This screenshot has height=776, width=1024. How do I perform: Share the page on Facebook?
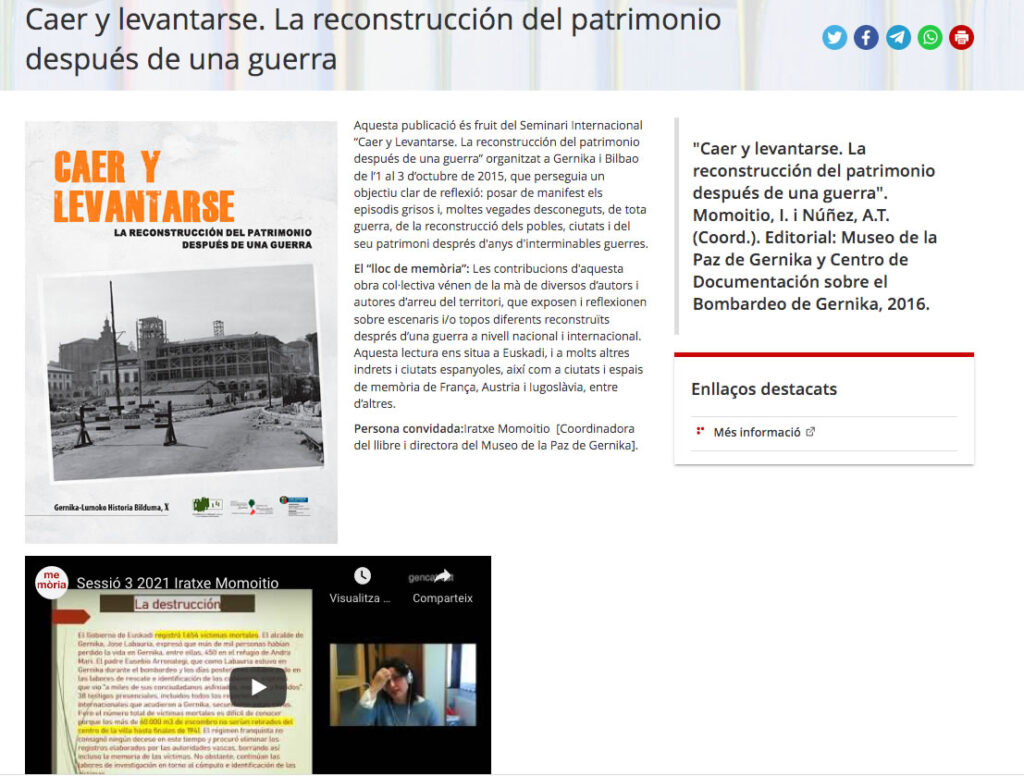(x=866, y=38)
